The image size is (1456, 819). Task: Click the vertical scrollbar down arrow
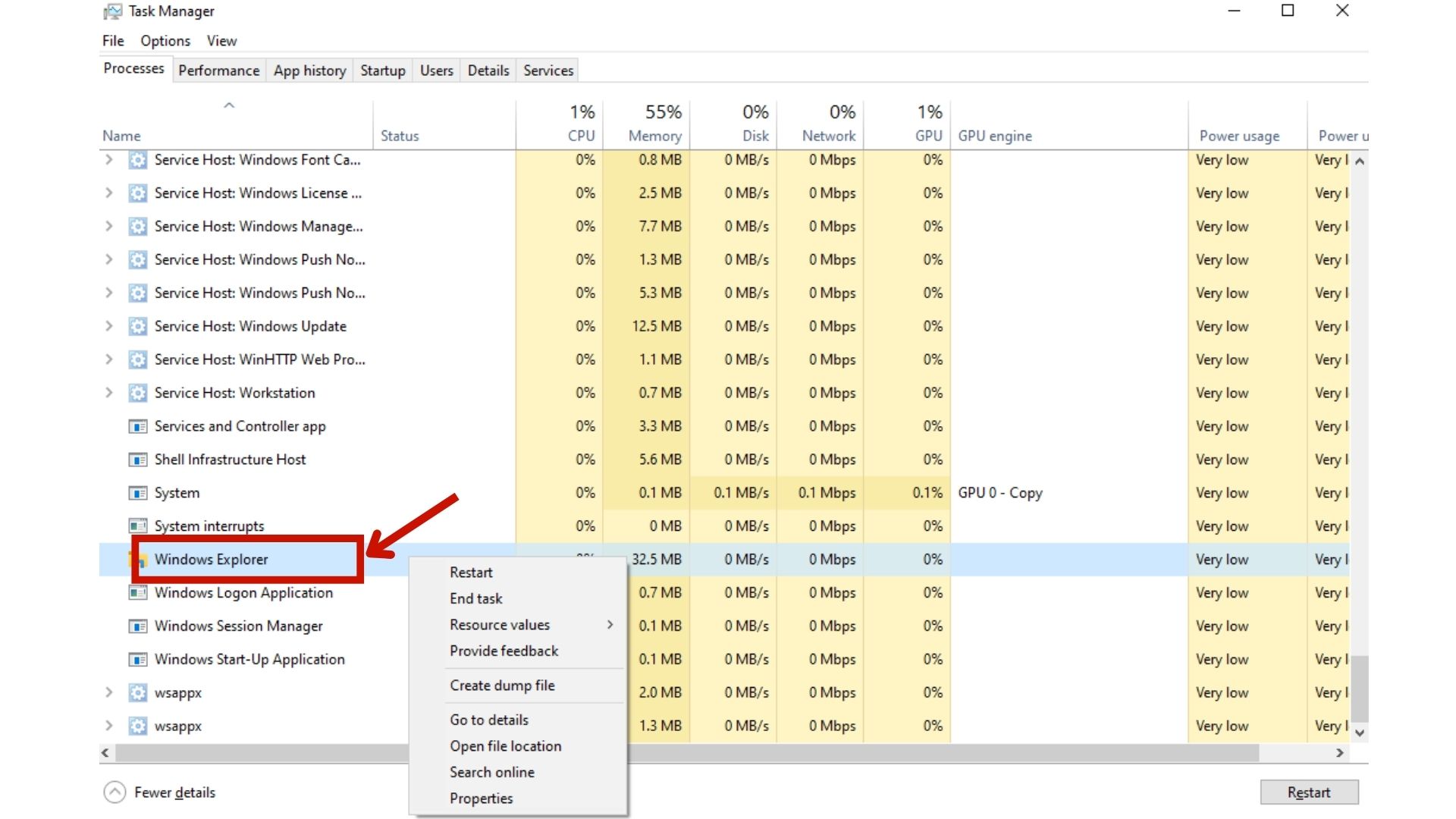pos(1360,733)
